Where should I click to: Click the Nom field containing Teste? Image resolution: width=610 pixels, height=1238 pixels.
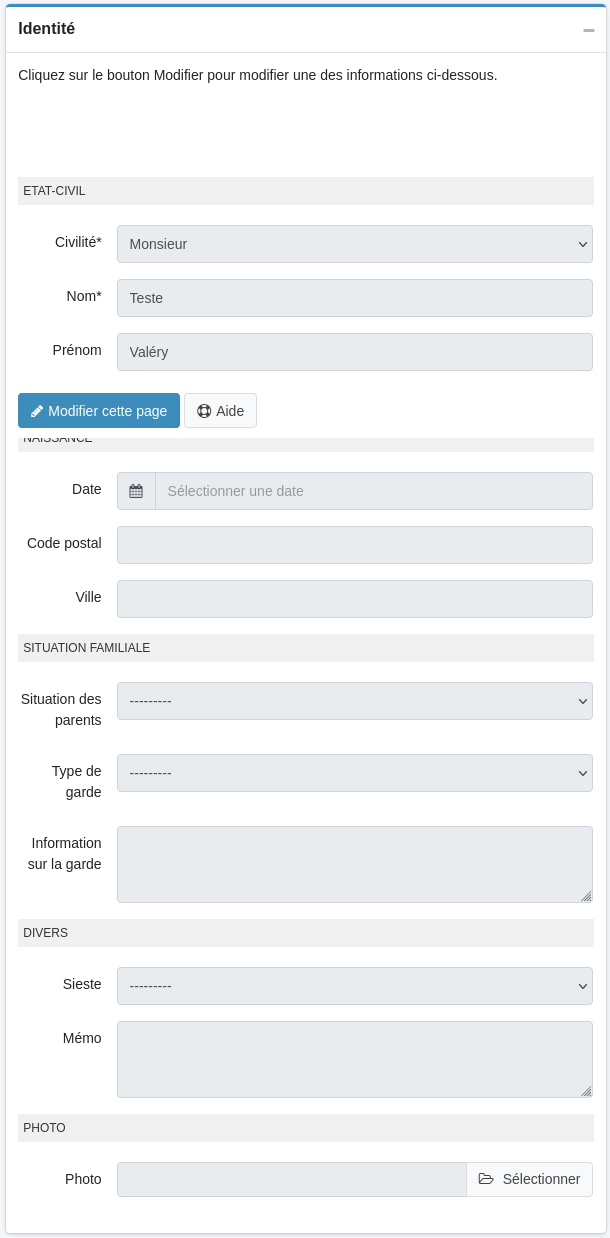354,298
